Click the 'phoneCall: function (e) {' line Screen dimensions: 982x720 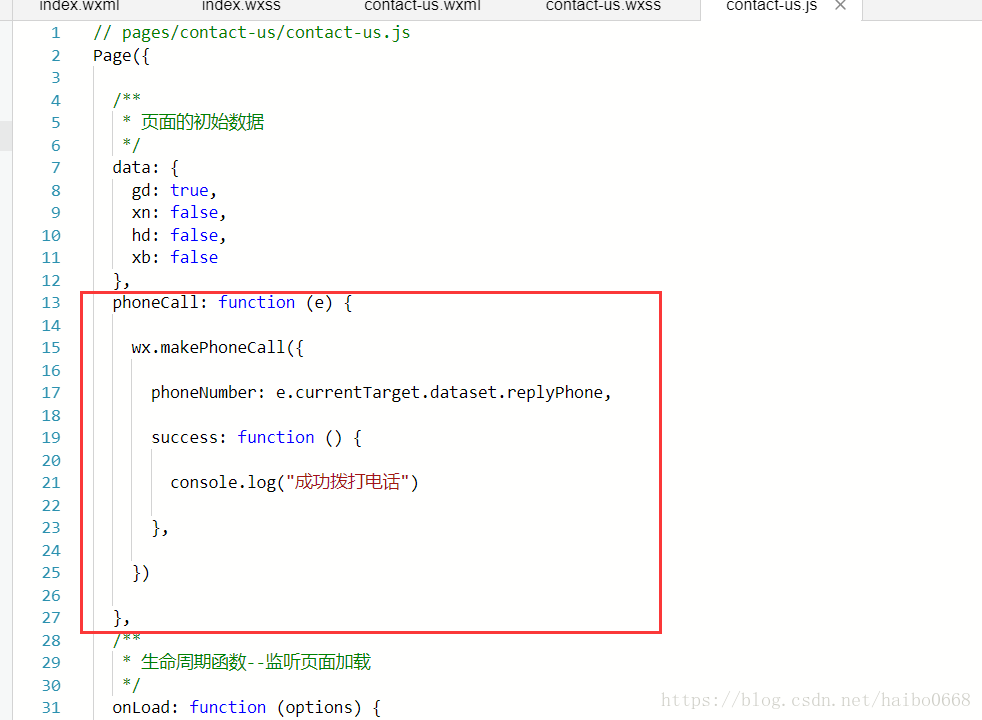[x=232, y=303]
